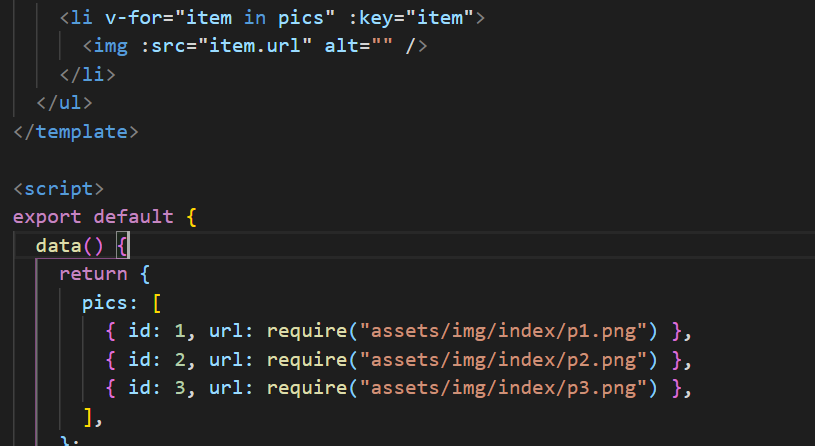The width and height of the screenshot is (815, 446).
Task: Click the :key attribute name
Action: (370, 17)
